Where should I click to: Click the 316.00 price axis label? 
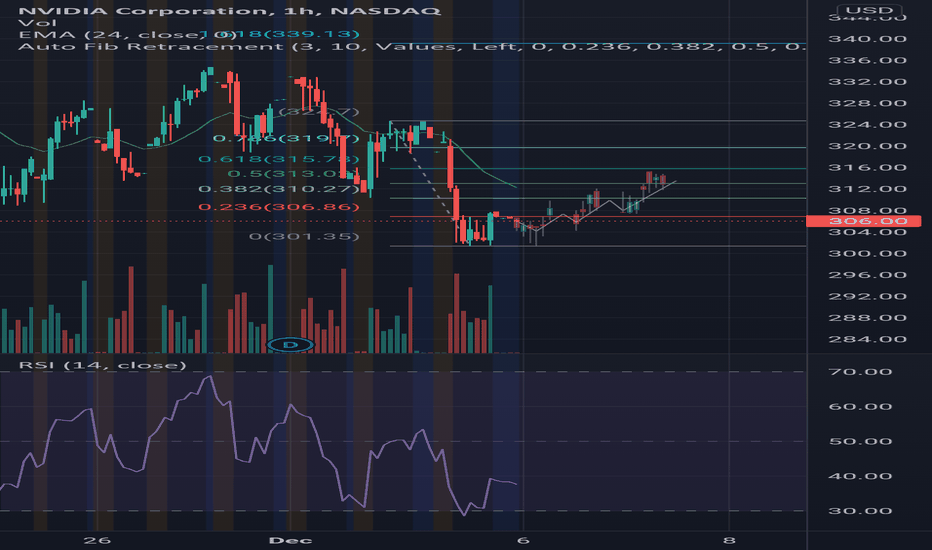(867, 167)
